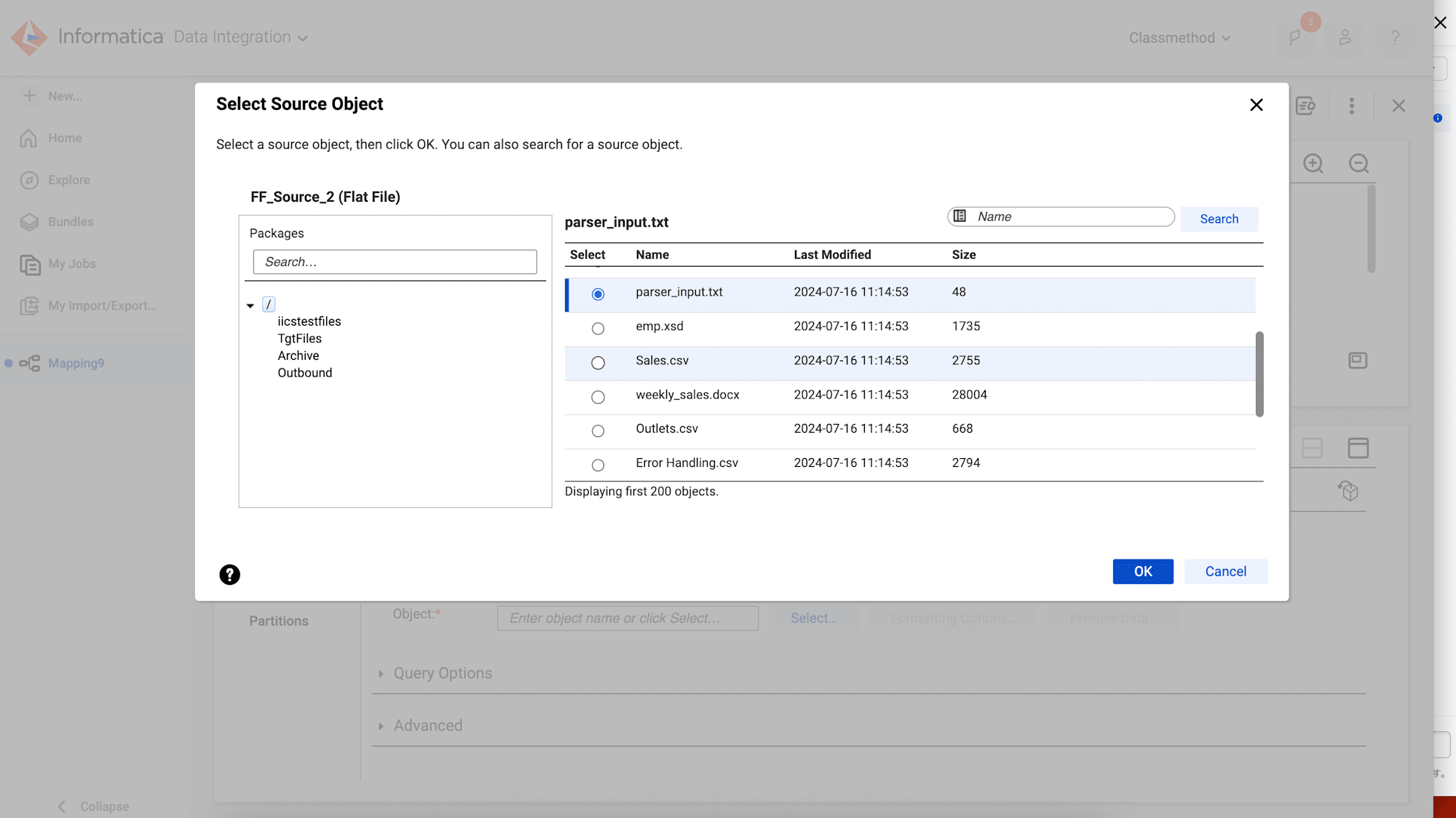Open the help question mark in header
1456x818 pixels.
tap(1395, 38)
